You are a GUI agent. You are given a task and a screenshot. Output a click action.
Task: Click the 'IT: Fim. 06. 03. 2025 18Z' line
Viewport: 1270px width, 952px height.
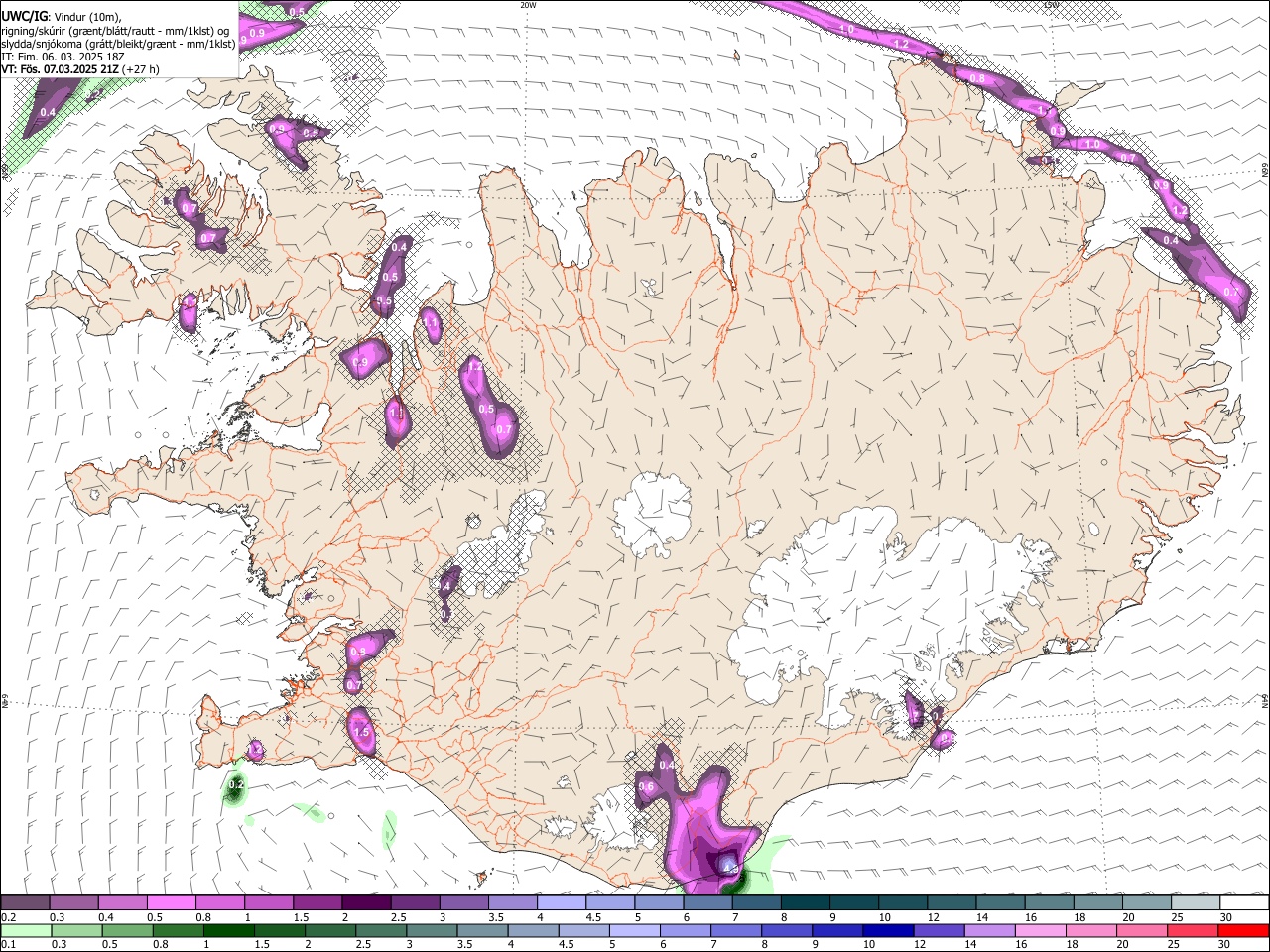[x=63, y=57]
